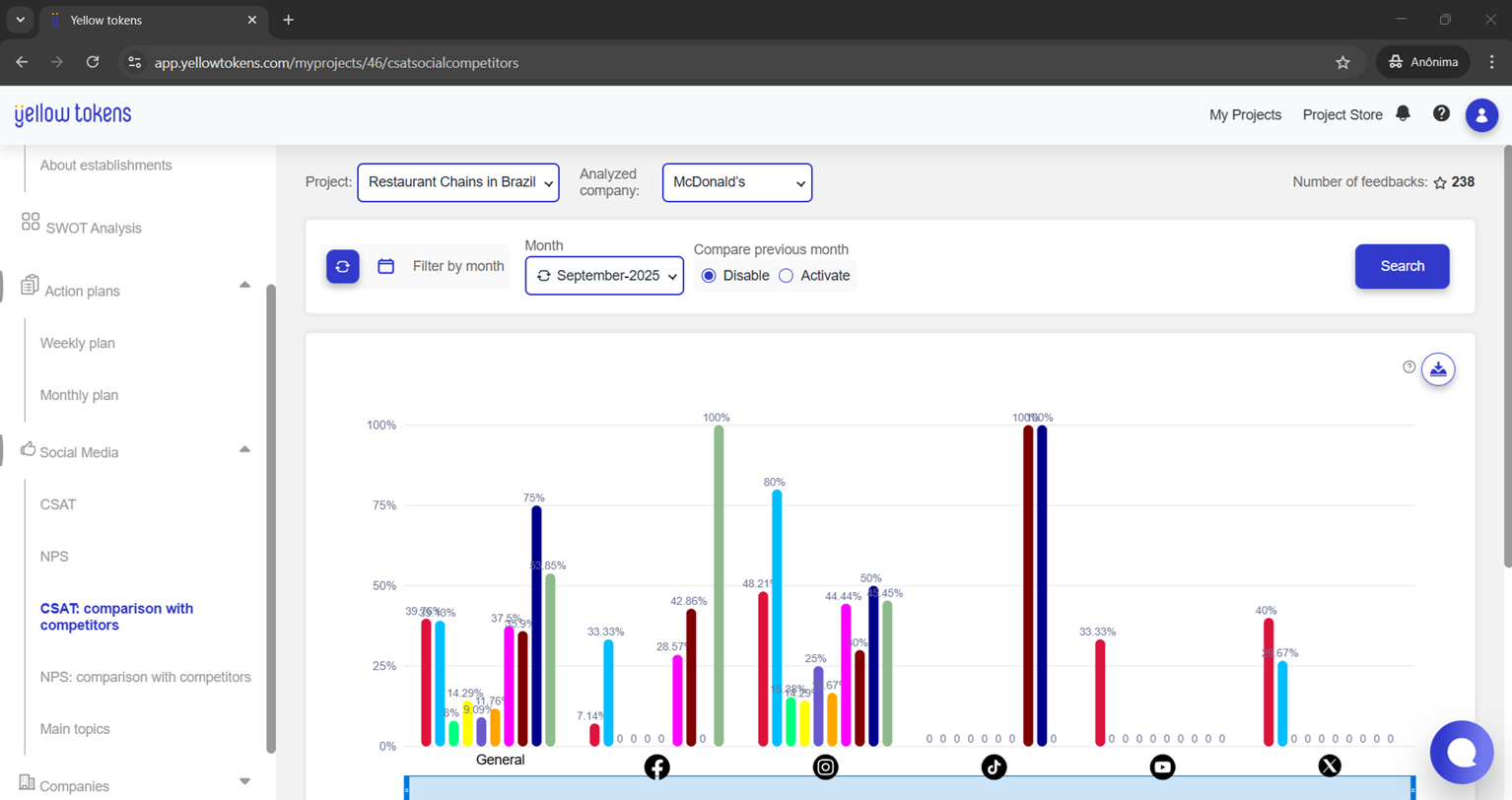Reload the page in the browser
Screen dimensions: 1512x800
93,62
